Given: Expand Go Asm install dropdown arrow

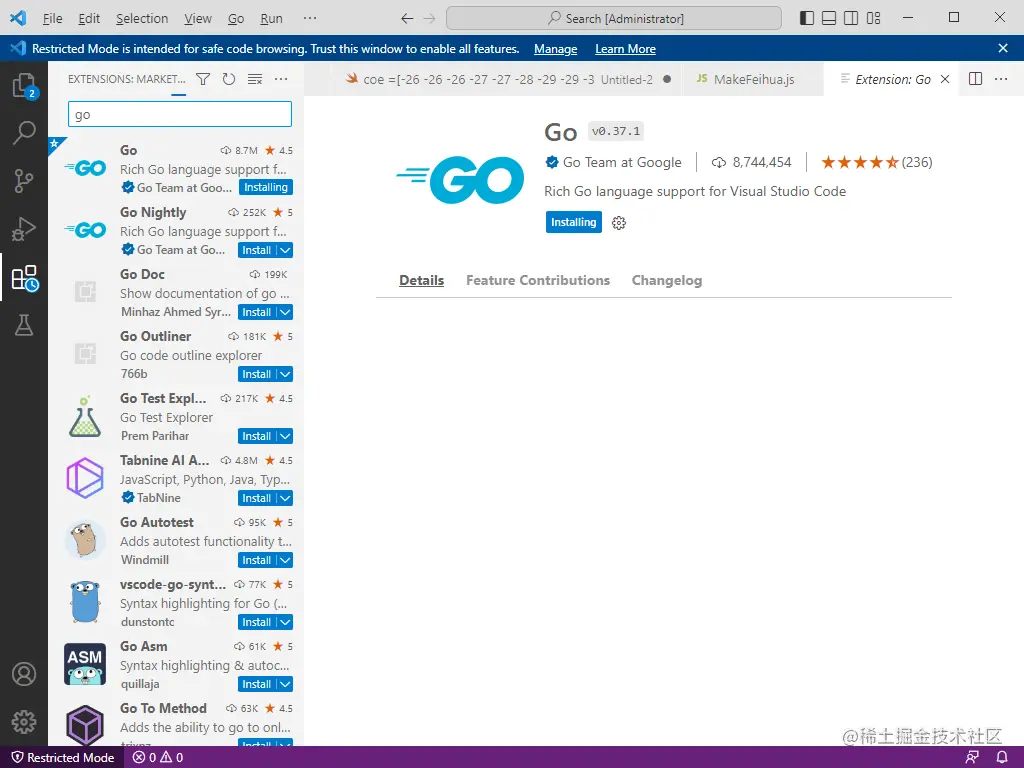Looking at the screenshot, I should pos(285,684).
